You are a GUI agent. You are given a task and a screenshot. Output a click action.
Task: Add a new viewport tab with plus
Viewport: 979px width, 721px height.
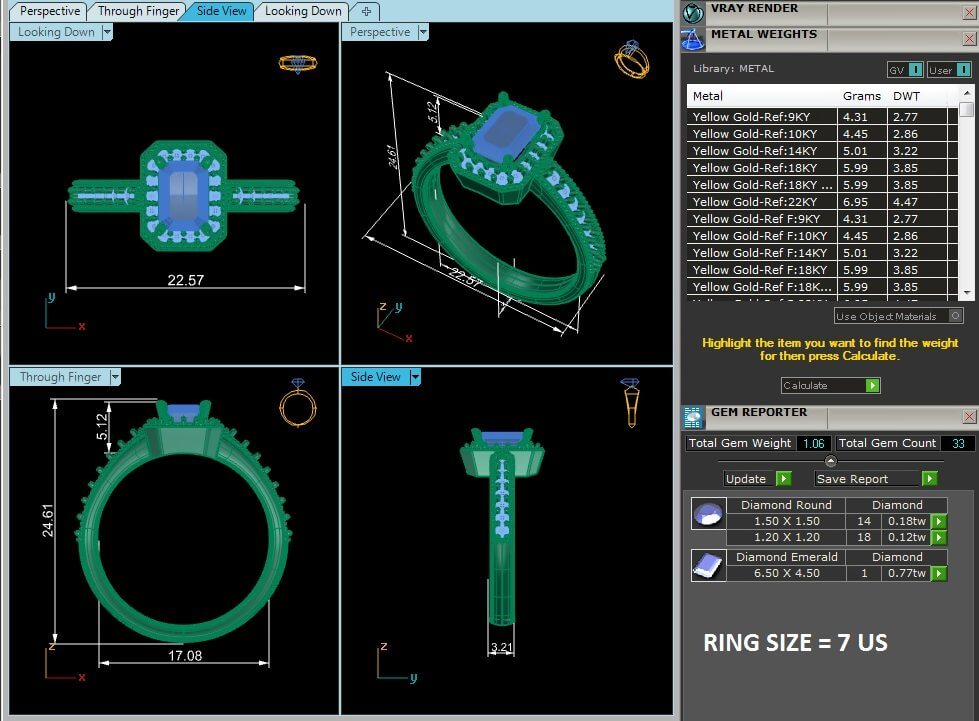click(x=366, y=11)
